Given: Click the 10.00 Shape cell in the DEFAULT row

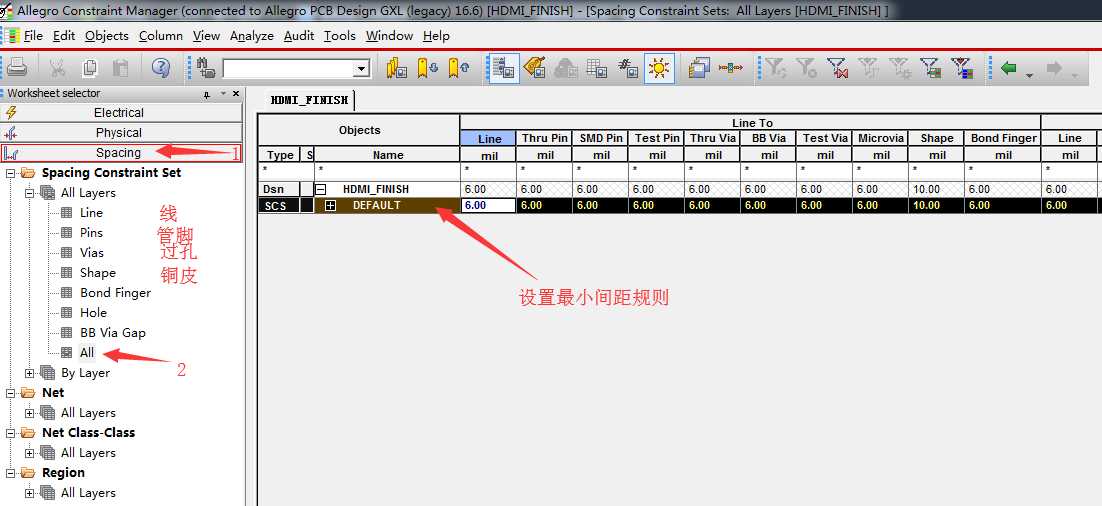Looking at the screenshot, I should 937,205.
